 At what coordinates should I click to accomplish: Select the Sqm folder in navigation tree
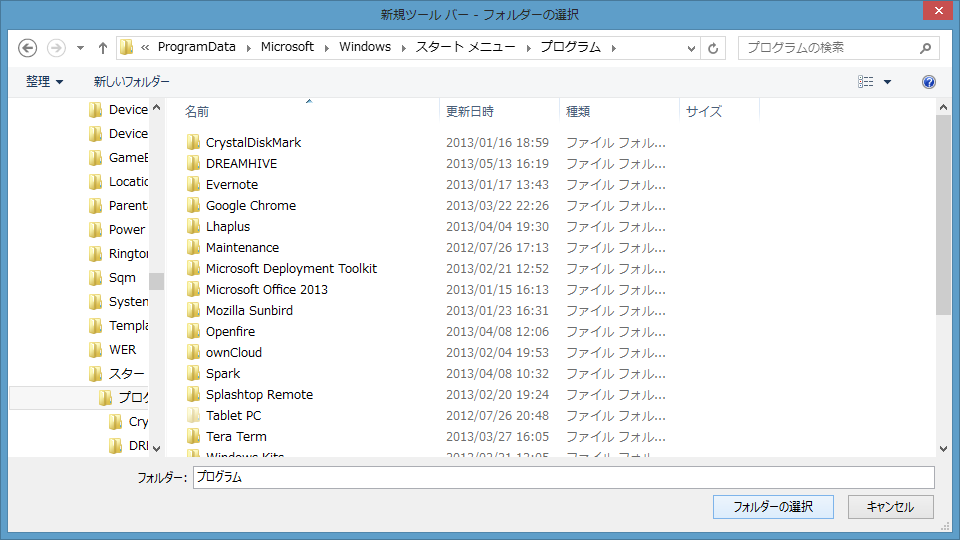pos(113,277)
